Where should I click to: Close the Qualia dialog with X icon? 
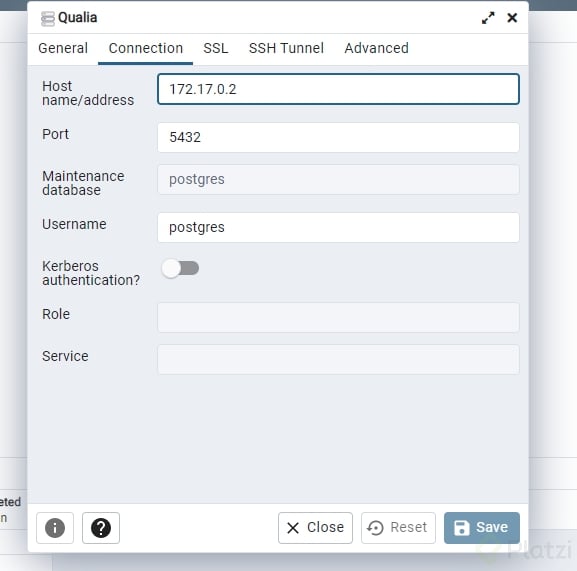pyautogui.click(x=512, y=18)
